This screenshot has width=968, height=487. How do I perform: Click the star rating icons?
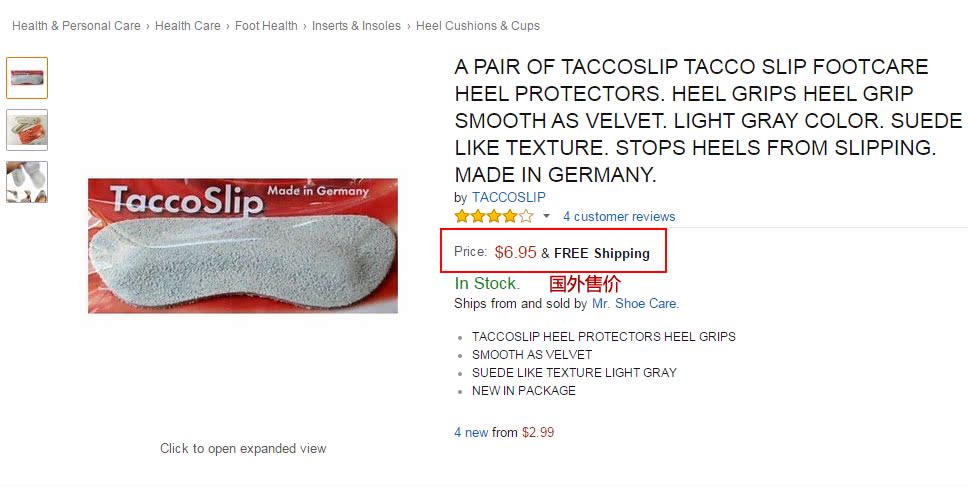tap(493, 216)
